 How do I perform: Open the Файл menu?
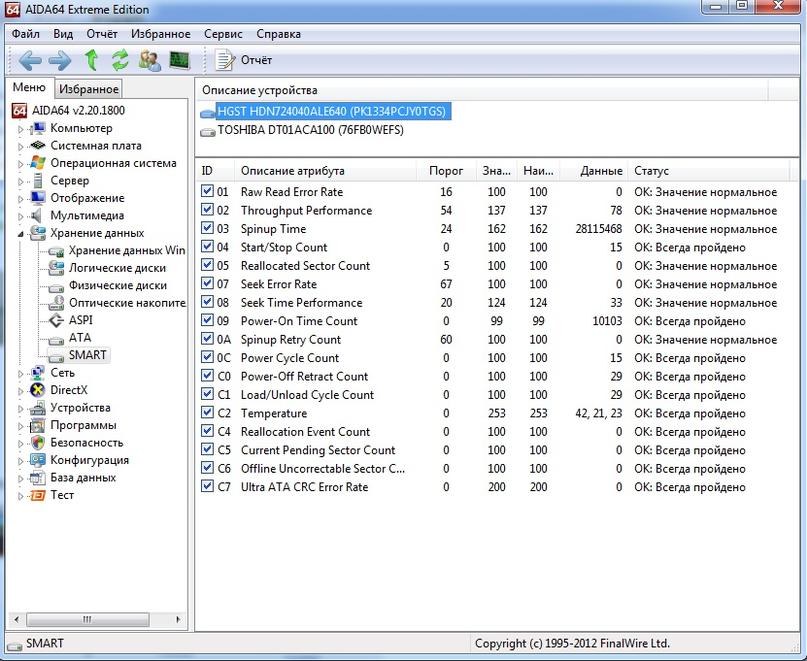pos(26,34)
